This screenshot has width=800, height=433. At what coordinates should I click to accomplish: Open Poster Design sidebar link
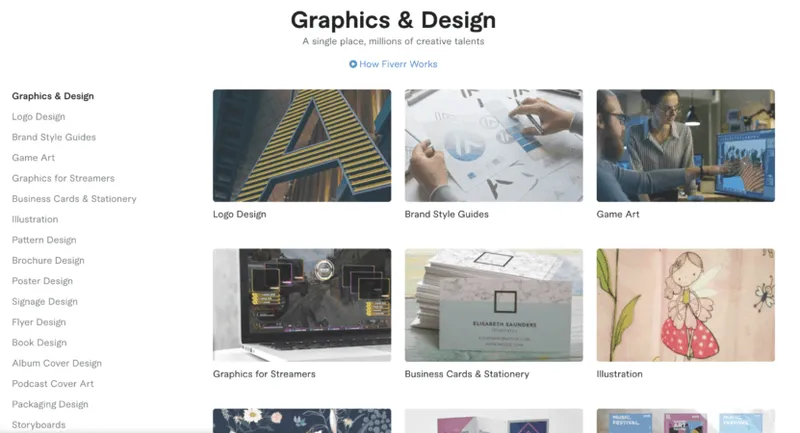pyautogui.click(x=42, y=281)
